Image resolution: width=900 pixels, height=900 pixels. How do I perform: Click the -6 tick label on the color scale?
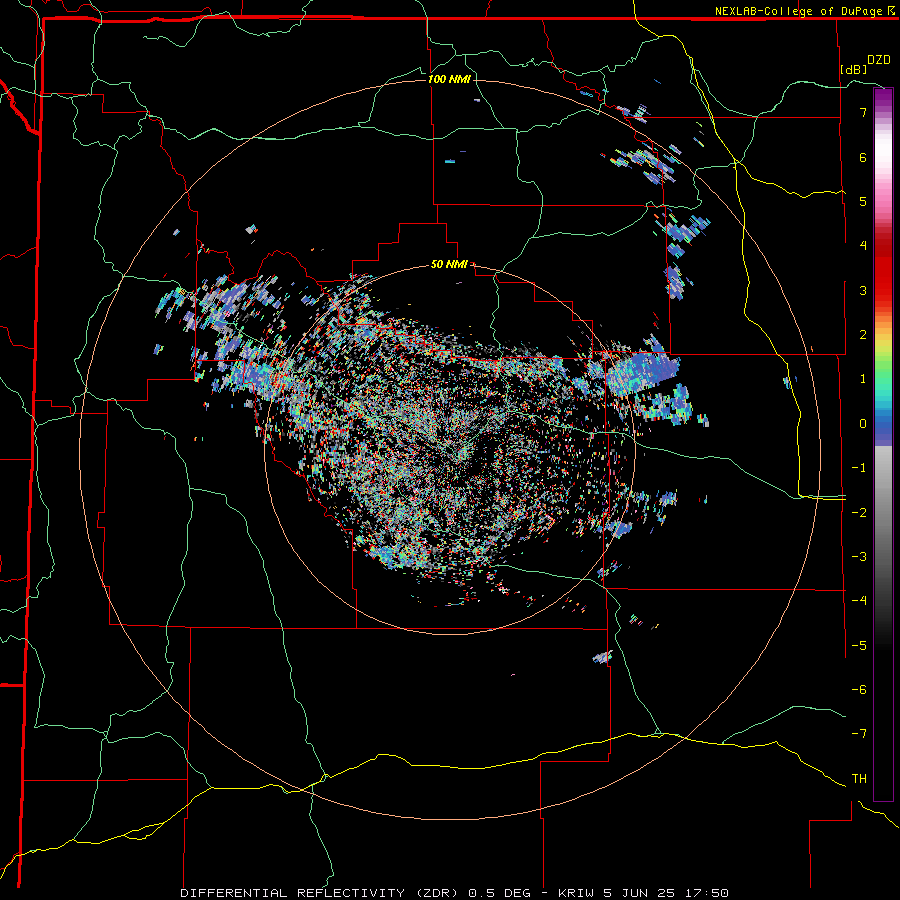click(859, 690)
